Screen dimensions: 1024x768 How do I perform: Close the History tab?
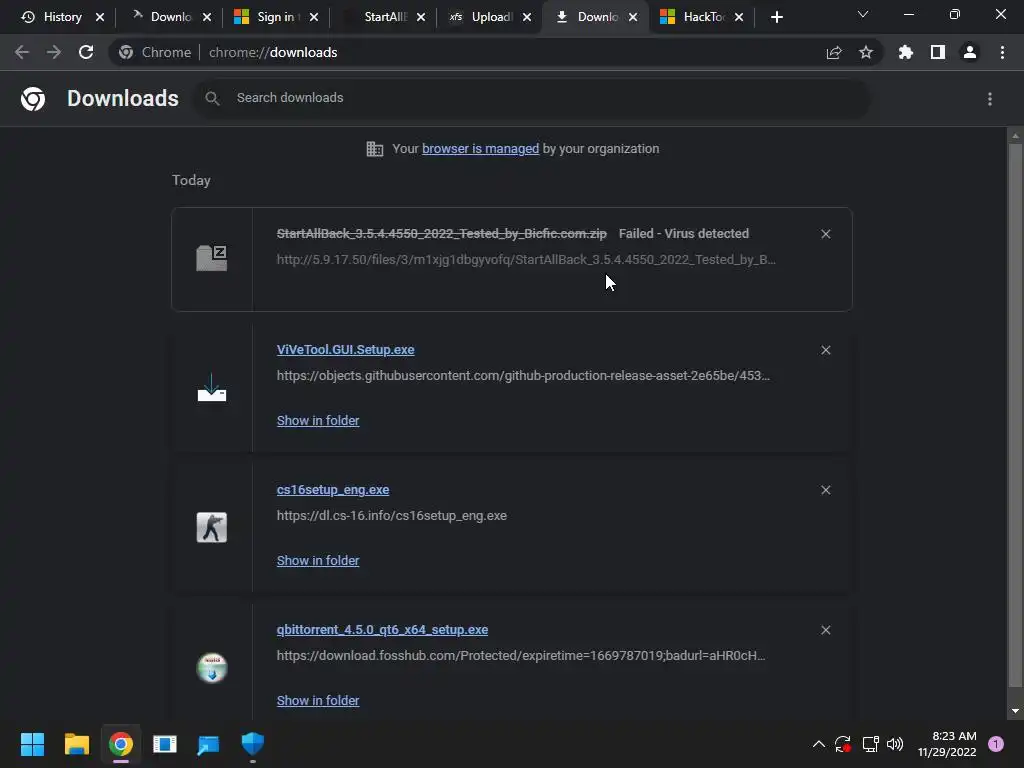click(100, 17)
